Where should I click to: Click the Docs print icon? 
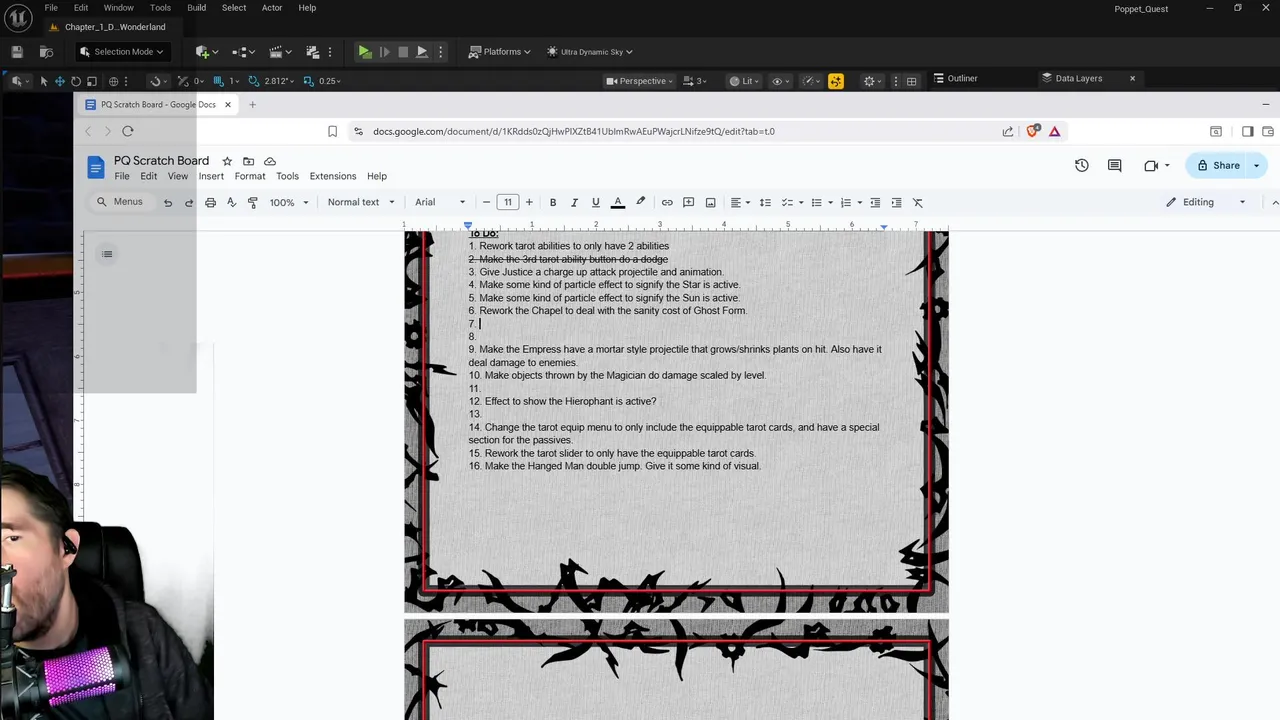tap(210, 202)
